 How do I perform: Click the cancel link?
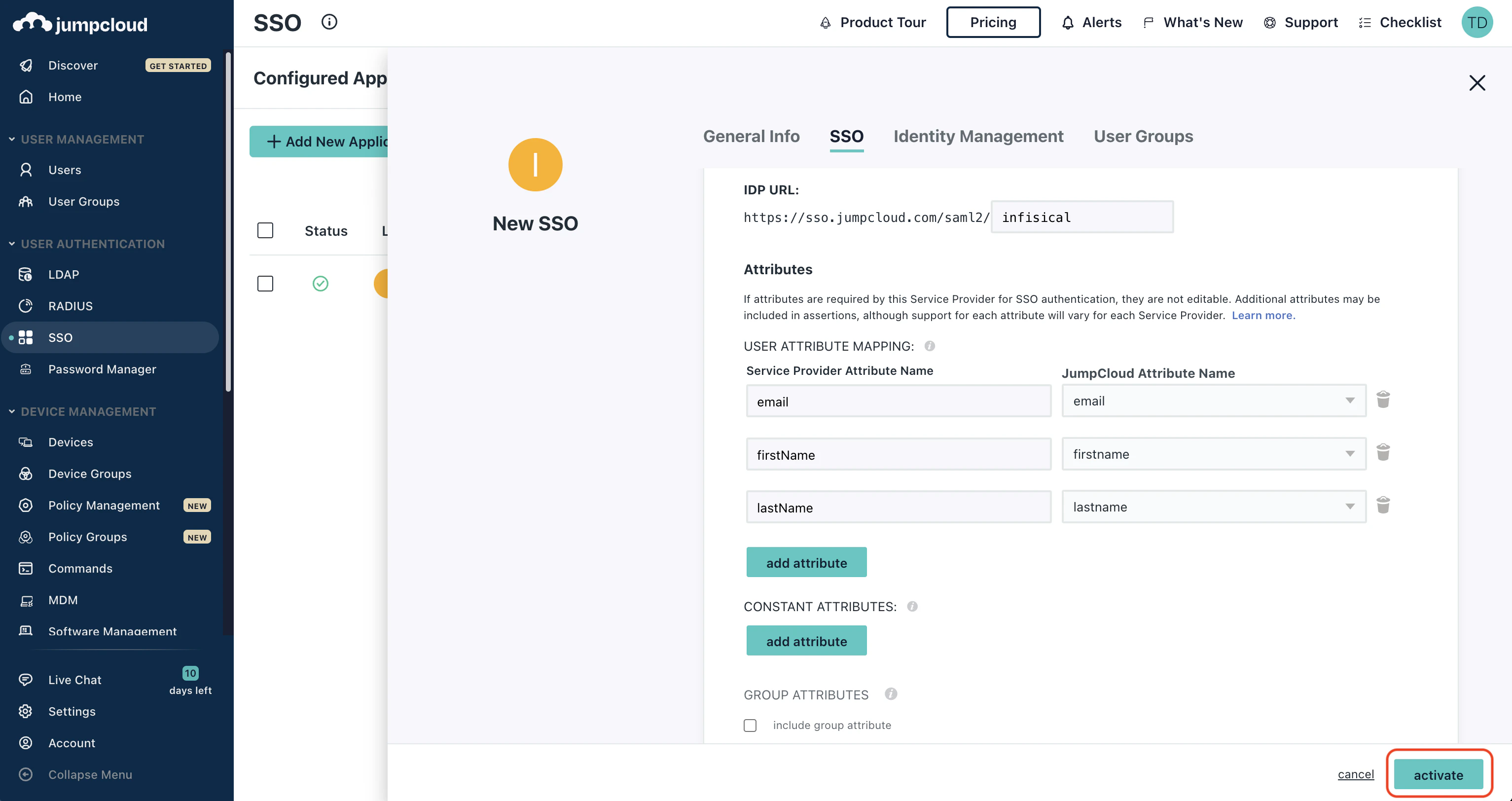tap(1356, 774)
